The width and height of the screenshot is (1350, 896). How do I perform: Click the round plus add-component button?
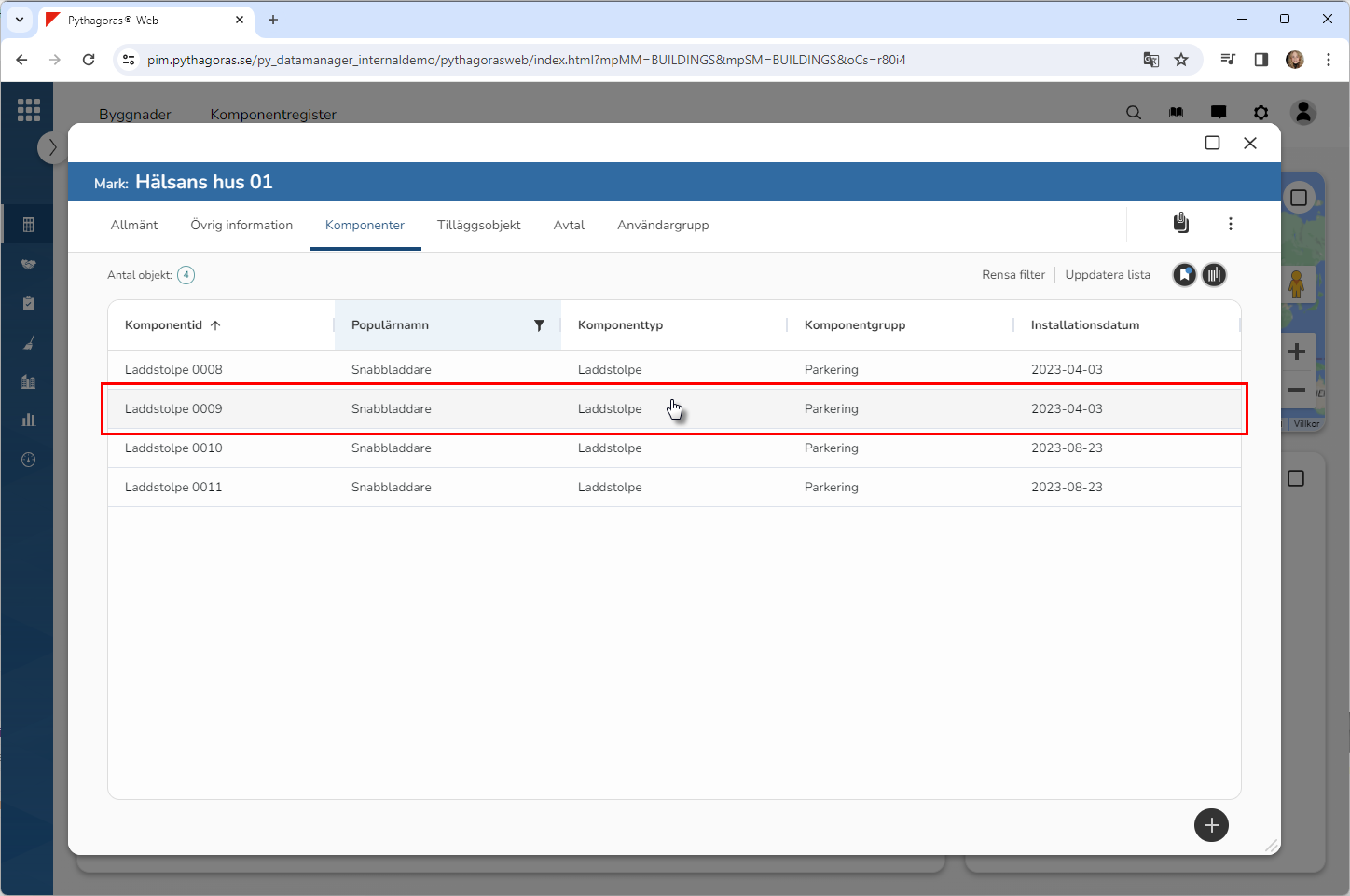(x=1211, y=825)
